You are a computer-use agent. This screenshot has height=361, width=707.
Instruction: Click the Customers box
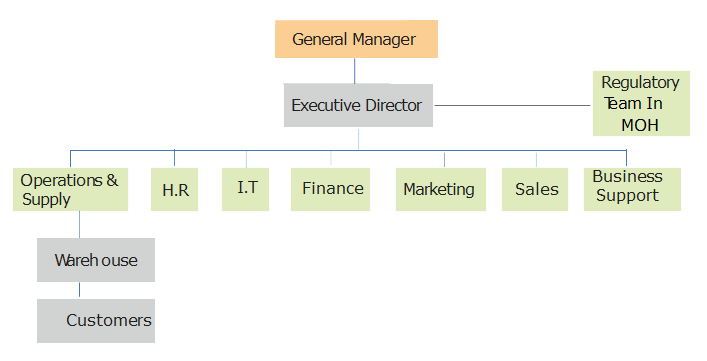point(96,321)
